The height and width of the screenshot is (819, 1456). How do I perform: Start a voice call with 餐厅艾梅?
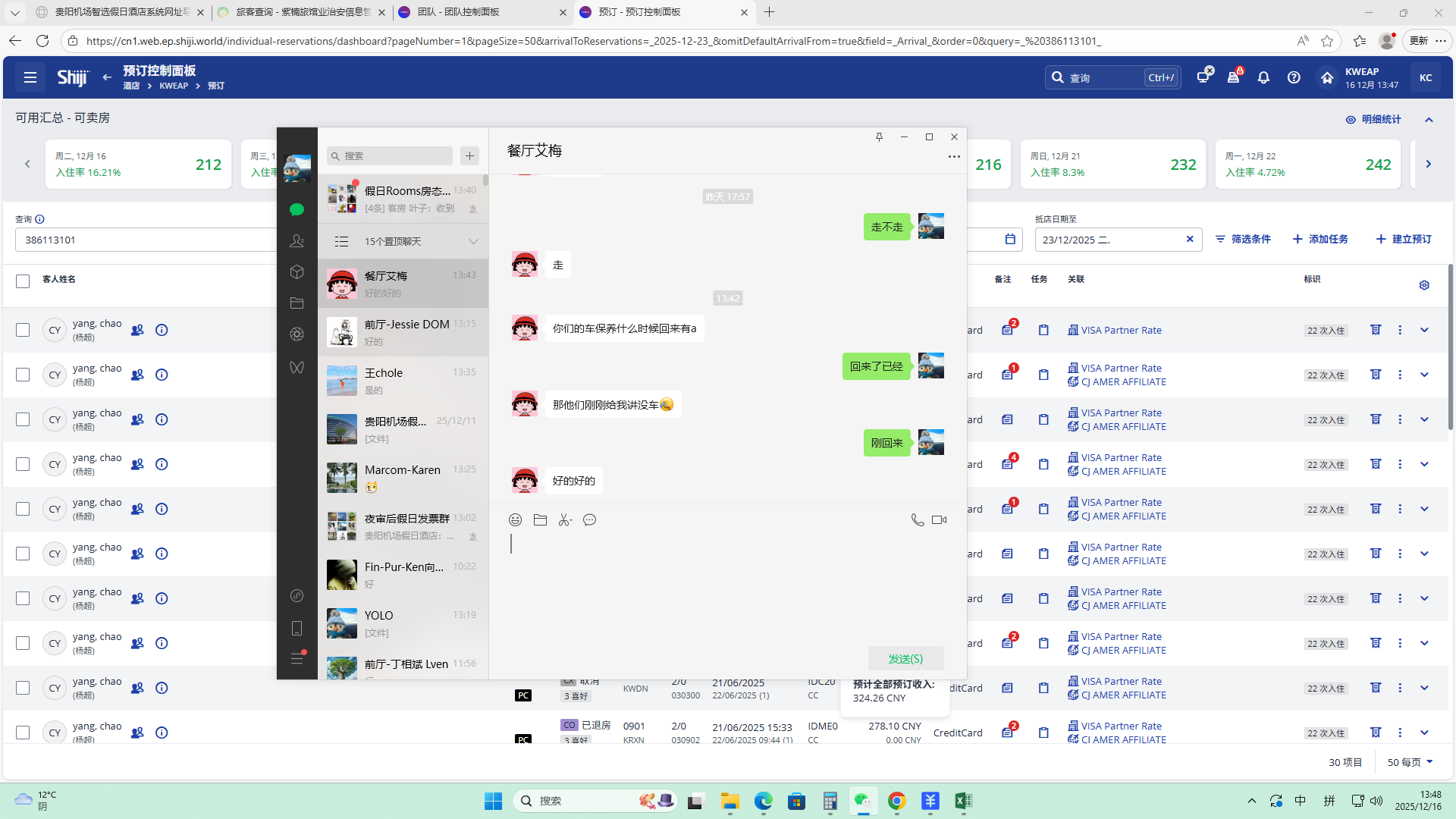click(917, 520)
